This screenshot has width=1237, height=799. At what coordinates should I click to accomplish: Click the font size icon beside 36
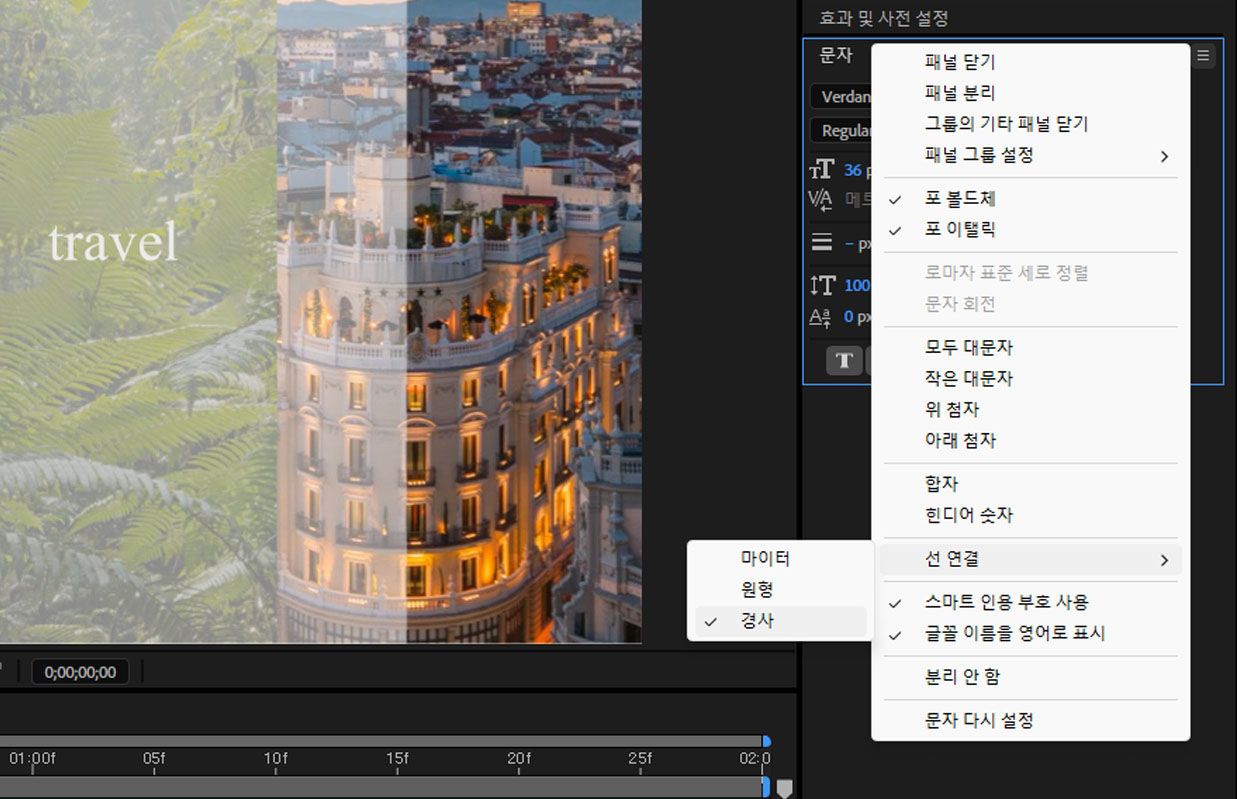(821, 170)
